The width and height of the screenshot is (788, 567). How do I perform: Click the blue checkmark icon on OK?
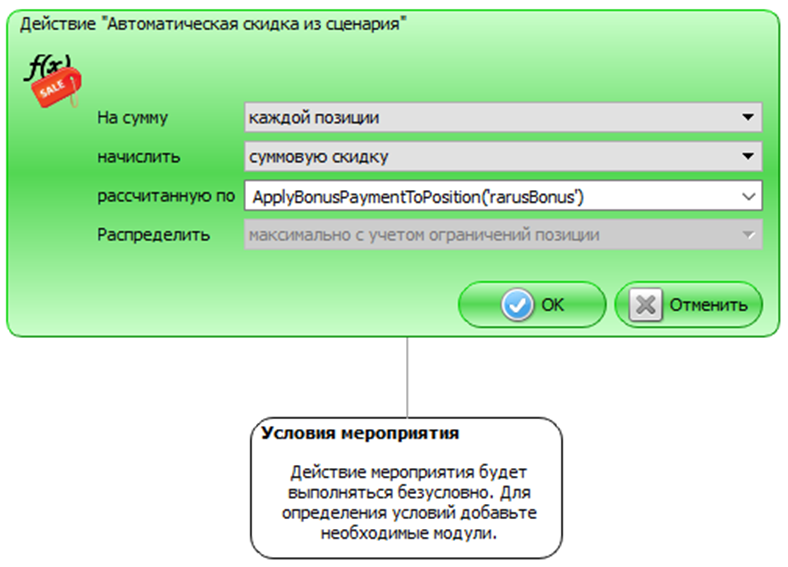517,305
